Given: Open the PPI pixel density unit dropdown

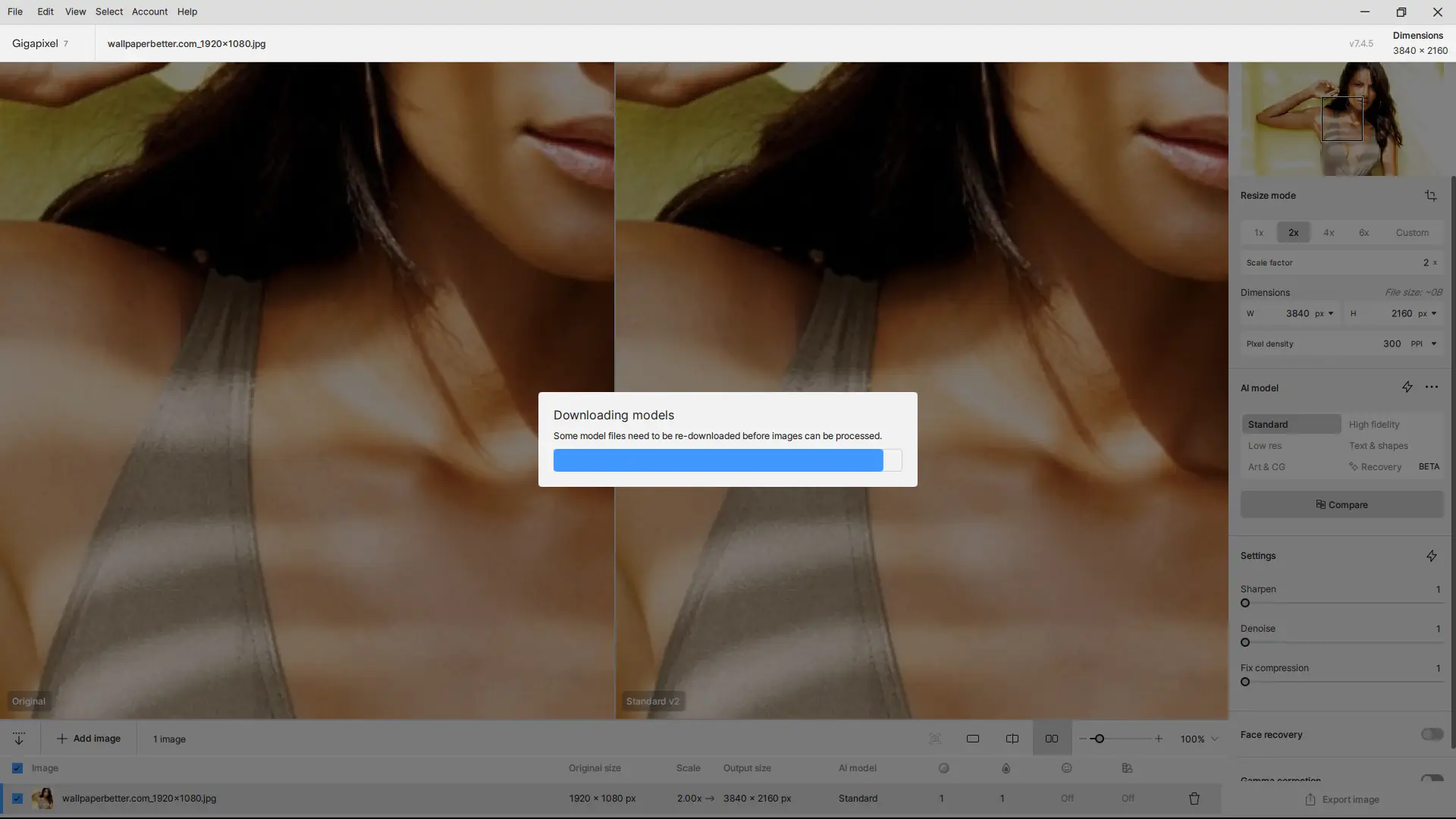Looking at the screenshot, I should tap(1423, 344).
